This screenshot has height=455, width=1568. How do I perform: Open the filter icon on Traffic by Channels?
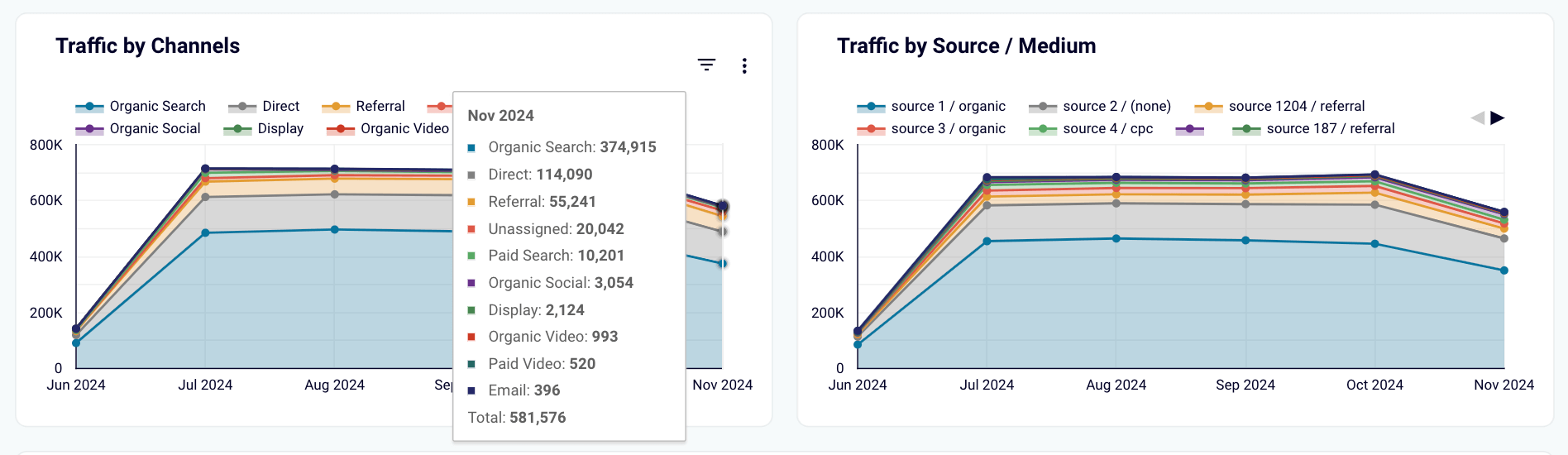tap(706, 65)
